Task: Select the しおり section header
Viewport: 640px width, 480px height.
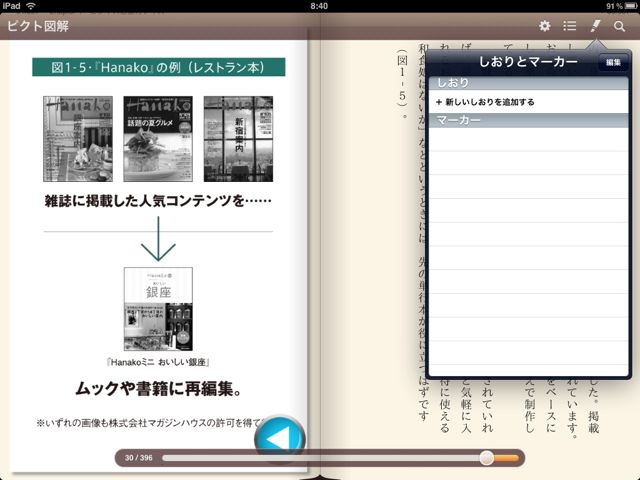Action: [528, 83]
